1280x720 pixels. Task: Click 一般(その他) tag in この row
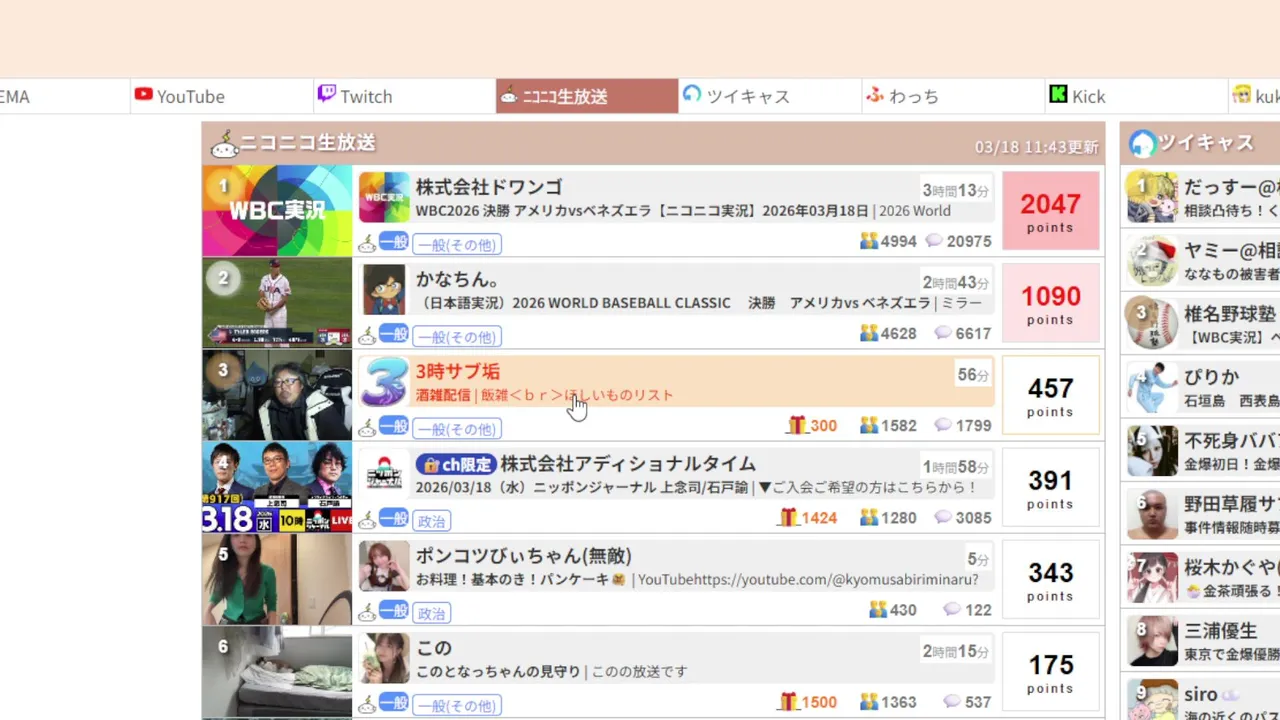pyautogui.click(x=457, y=705)
